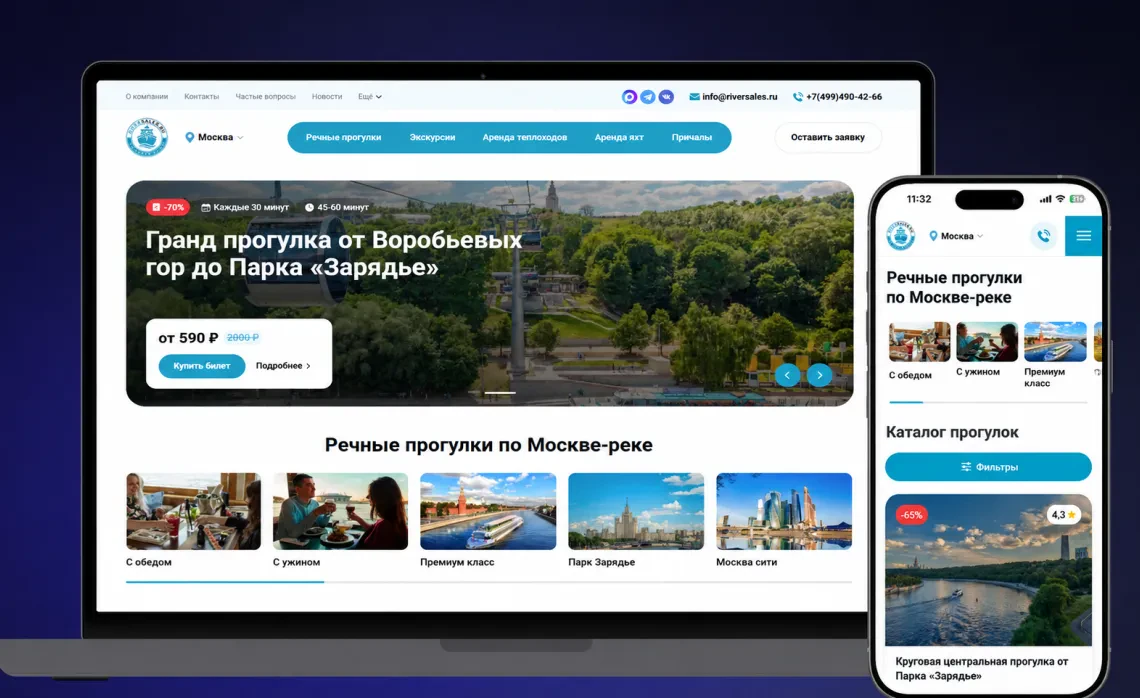Viewport: 1140px width, 698px height.
Task: Tap the Фильтры button on mobile
Action: point(988,467)
